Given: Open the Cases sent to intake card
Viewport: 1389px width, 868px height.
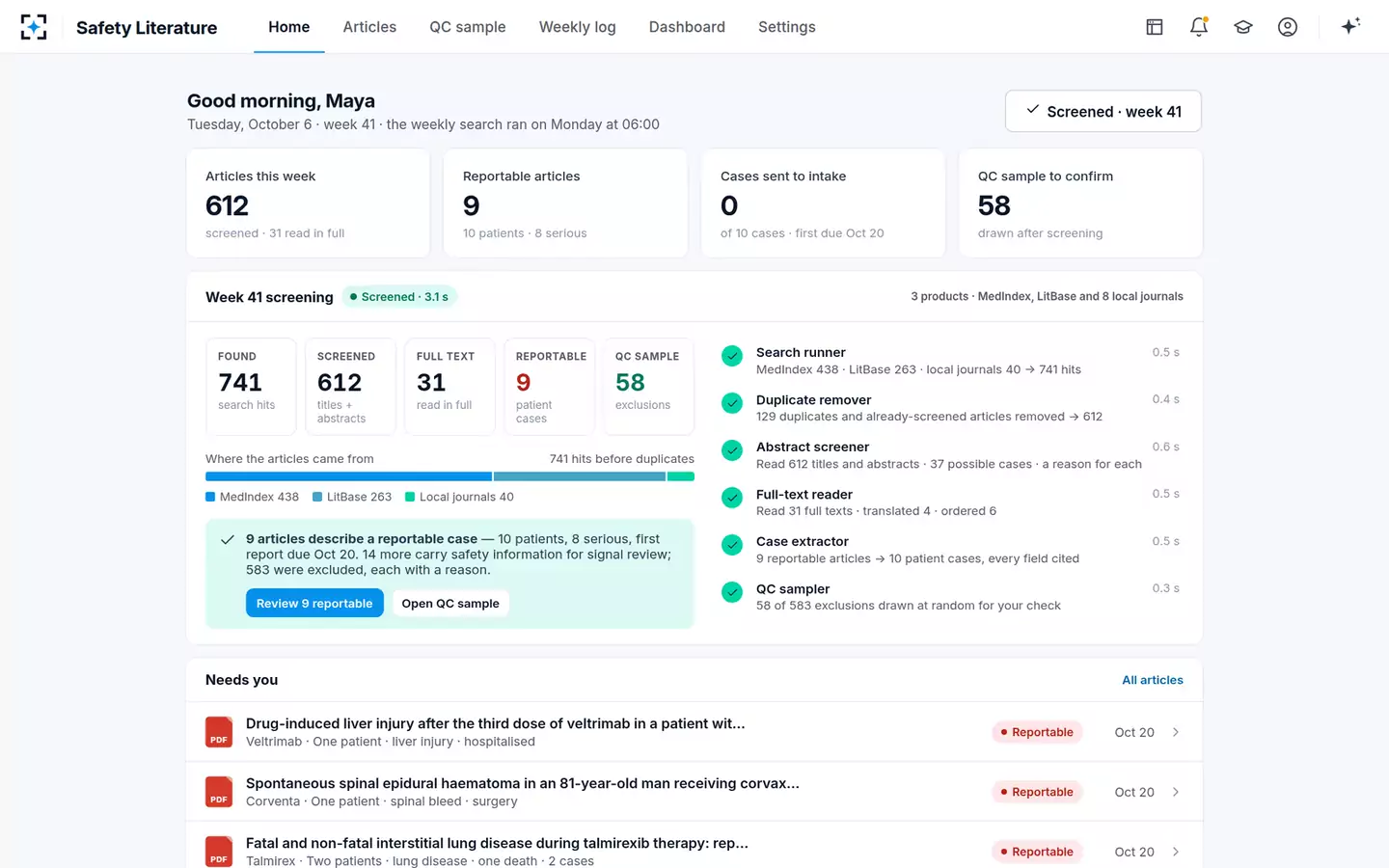Looking at the screenshot, I should click(823, 203).
